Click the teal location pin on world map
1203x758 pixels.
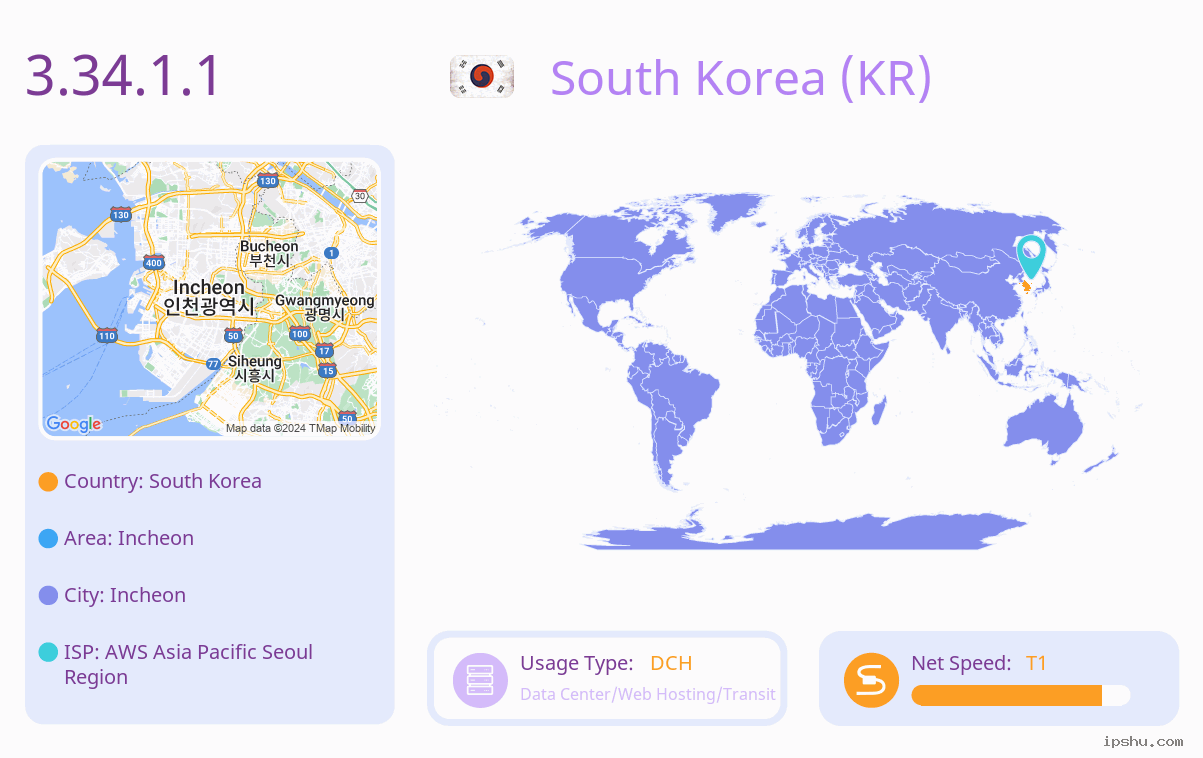1030,257
